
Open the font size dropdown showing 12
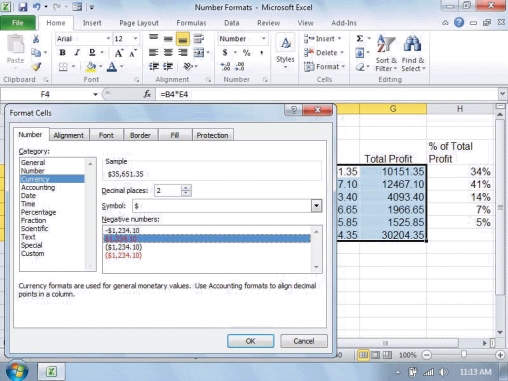click(x=135, y=39)
